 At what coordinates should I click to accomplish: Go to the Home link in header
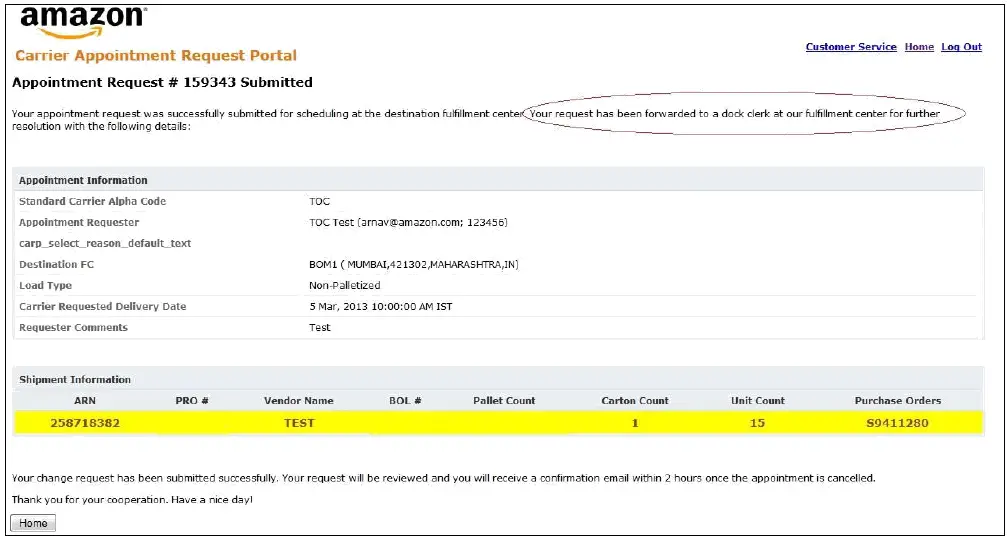click(x=919, y=47)
